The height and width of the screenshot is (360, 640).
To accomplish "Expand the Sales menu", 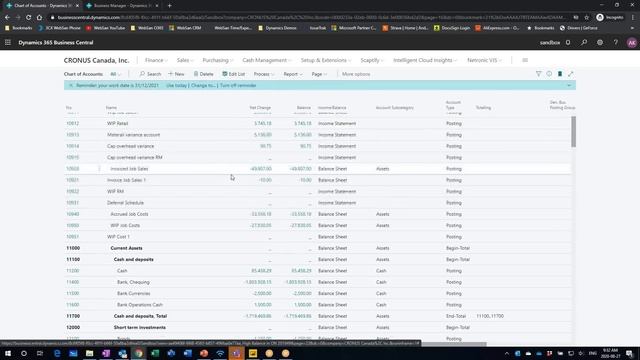I will tap(185, 60).
